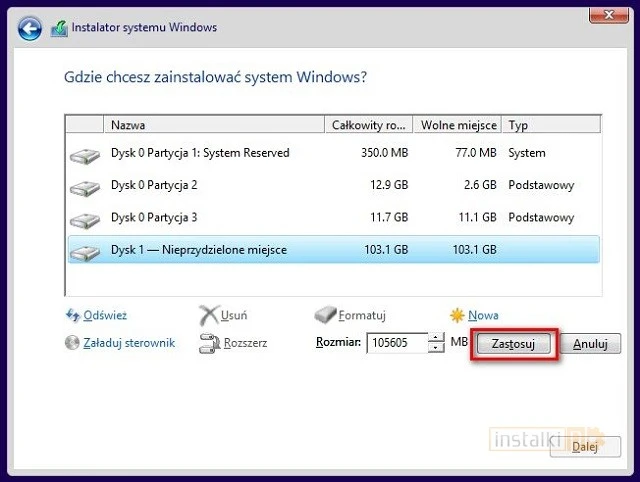Click the 350.0 MB total size cell
This screenshot has height=482, width=640.
384,153
